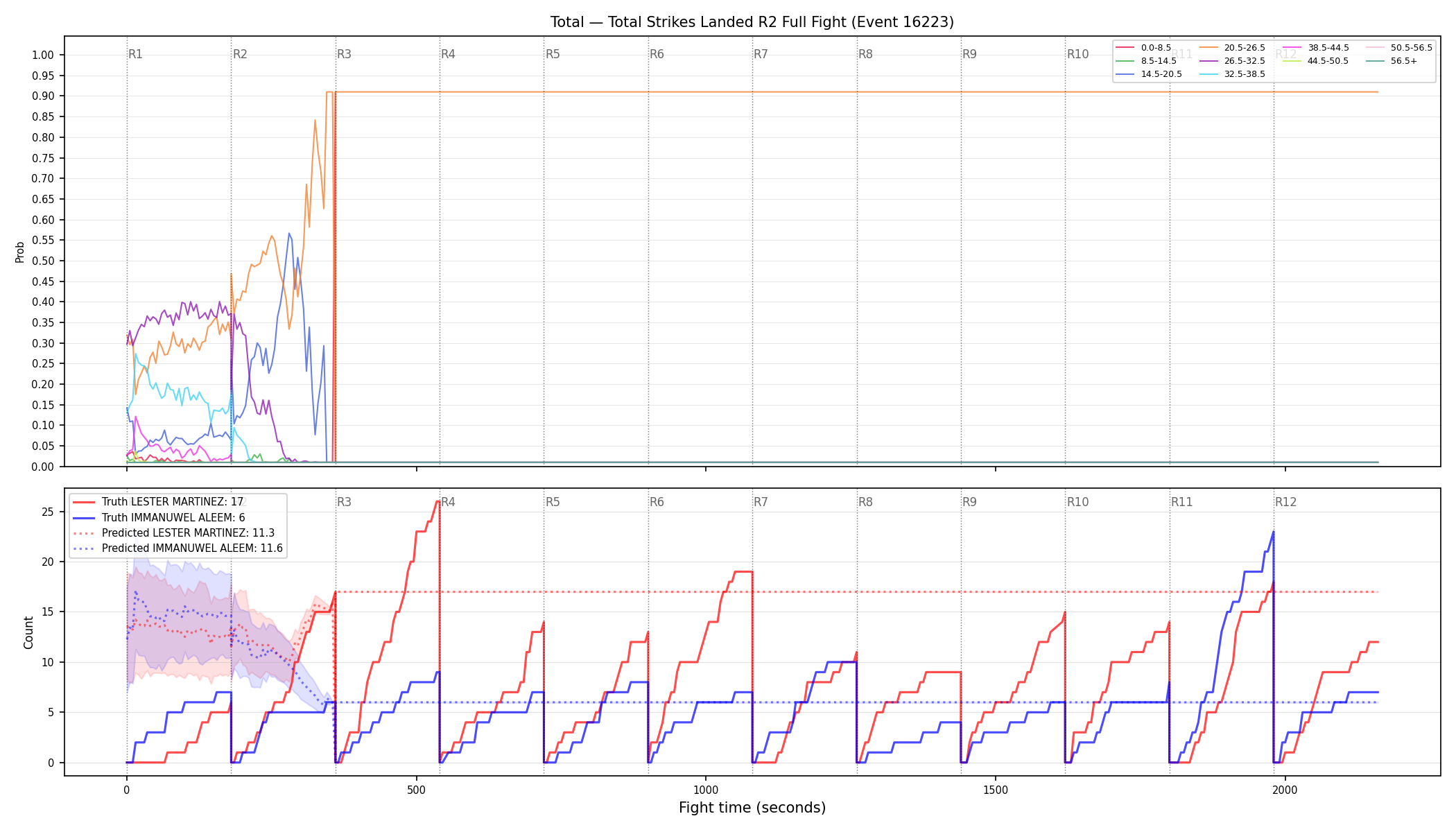The image size is (1456, 832).
Task: Click the Fight time (seconds) axis label
Action: tap(752, 808)
